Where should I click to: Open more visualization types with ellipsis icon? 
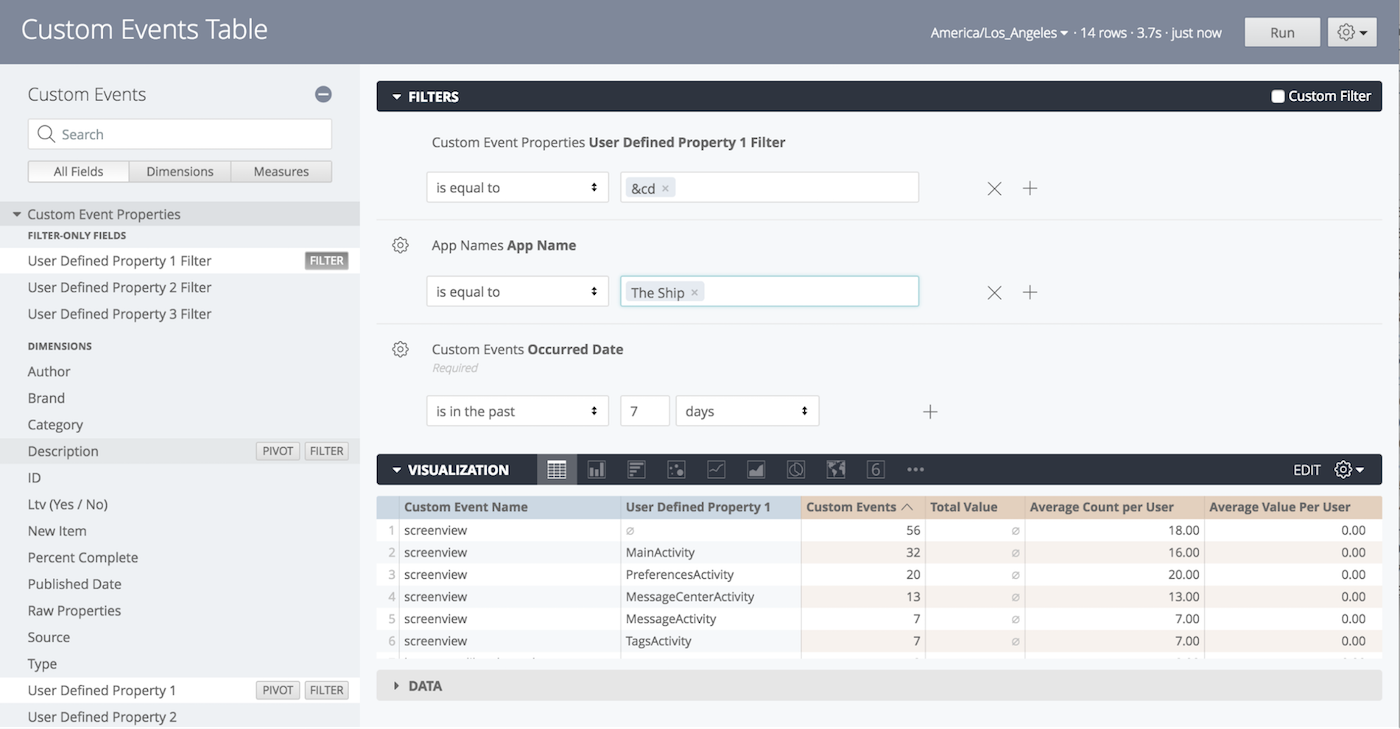[x=915, y=469]
